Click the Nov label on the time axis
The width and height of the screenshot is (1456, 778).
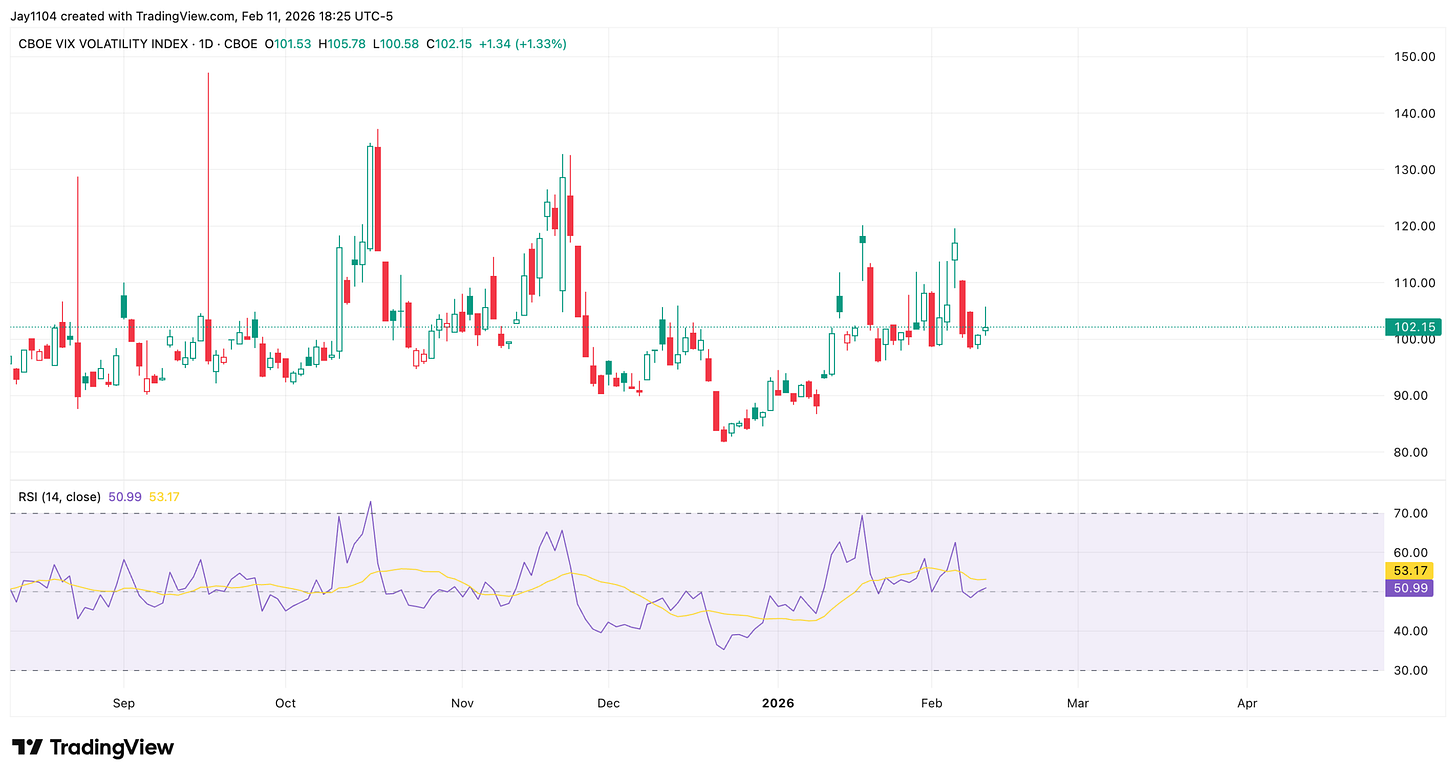point(461,704)
